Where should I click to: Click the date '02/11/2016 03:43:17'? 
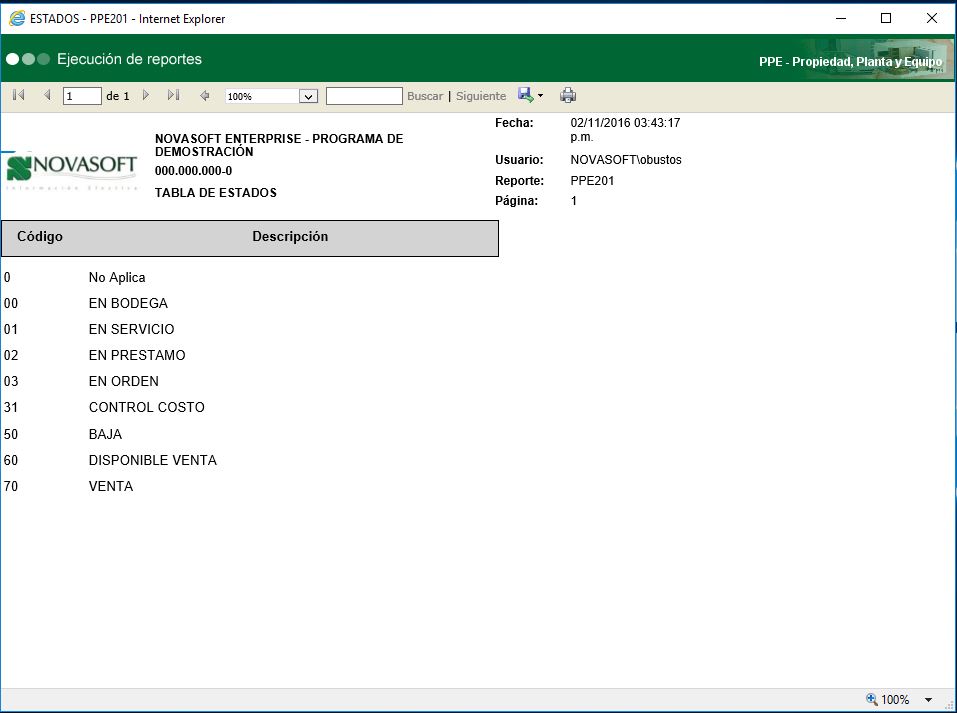[x=625, y=123]
